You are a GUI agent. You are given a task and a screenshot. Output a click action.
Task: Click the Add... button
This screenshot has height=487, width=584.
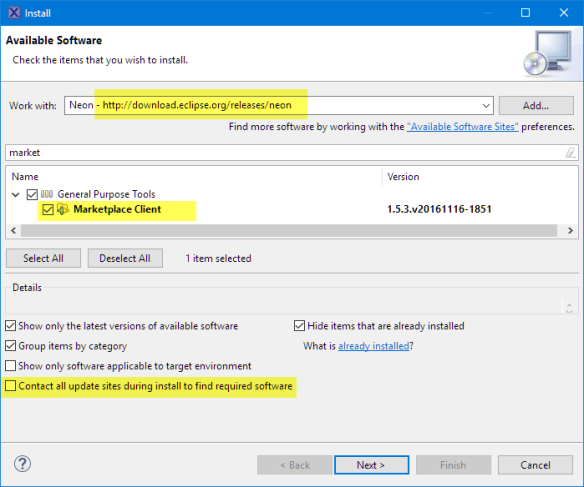click(536, 106)
